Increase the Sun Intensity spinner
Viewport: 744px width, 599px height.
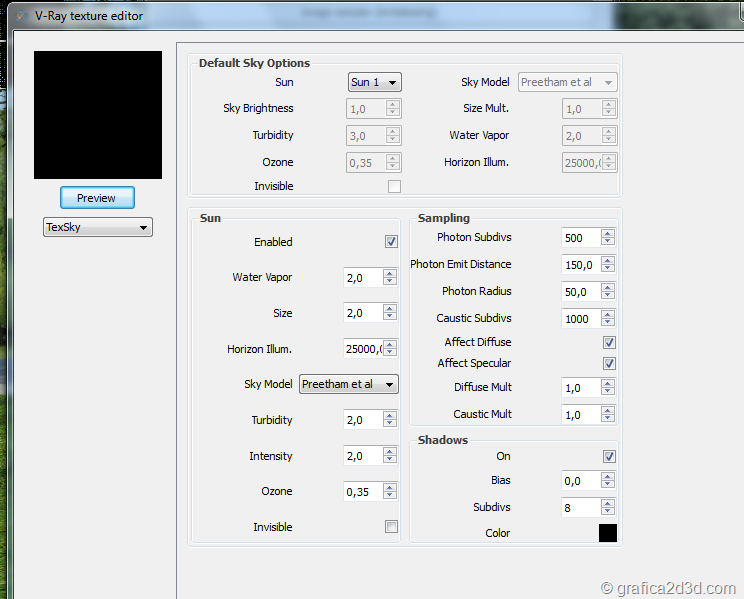tap(390, 452)
